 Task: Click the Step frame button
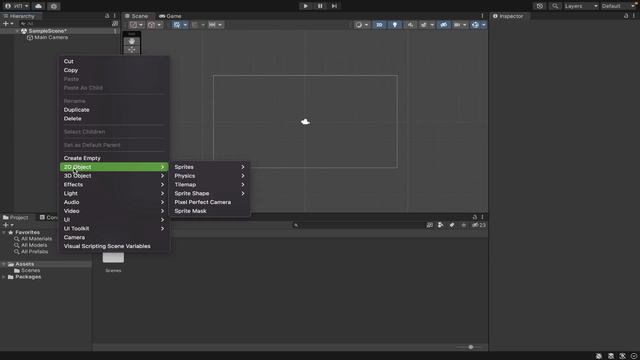(334, 6)
